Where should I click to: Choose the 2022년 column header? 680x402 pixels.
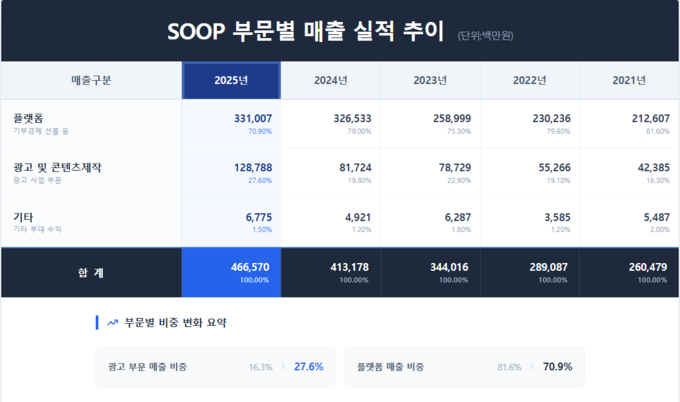[x=529, y=80]
